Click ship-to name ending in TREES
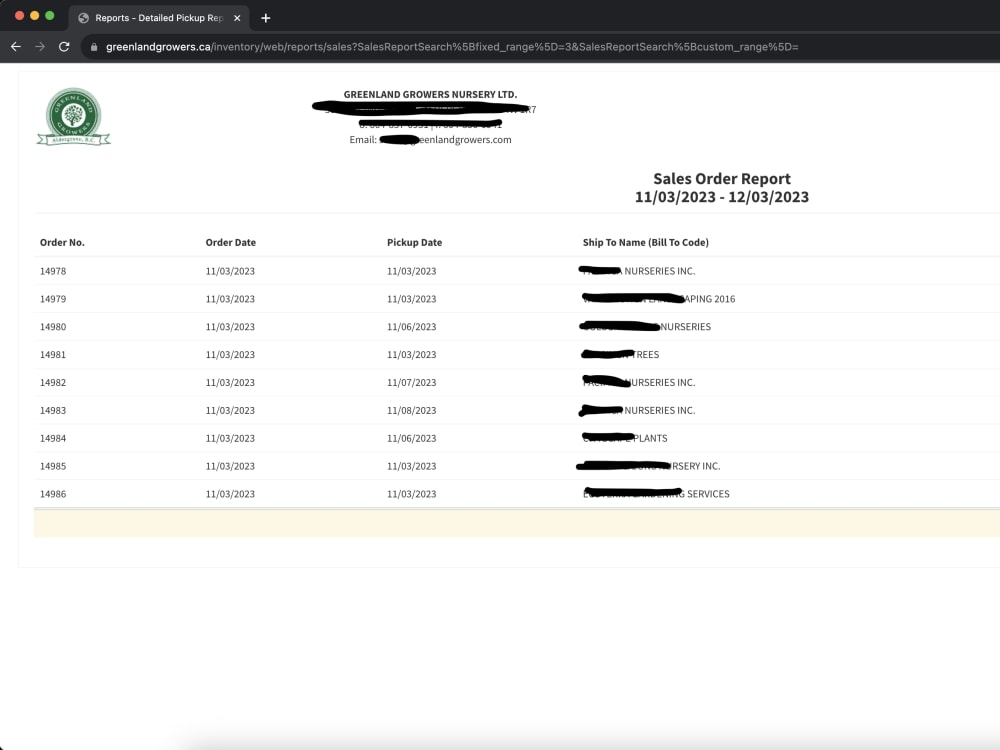Screen dimensions: 1000x750 pyautogui.click(x=621, y=355)
